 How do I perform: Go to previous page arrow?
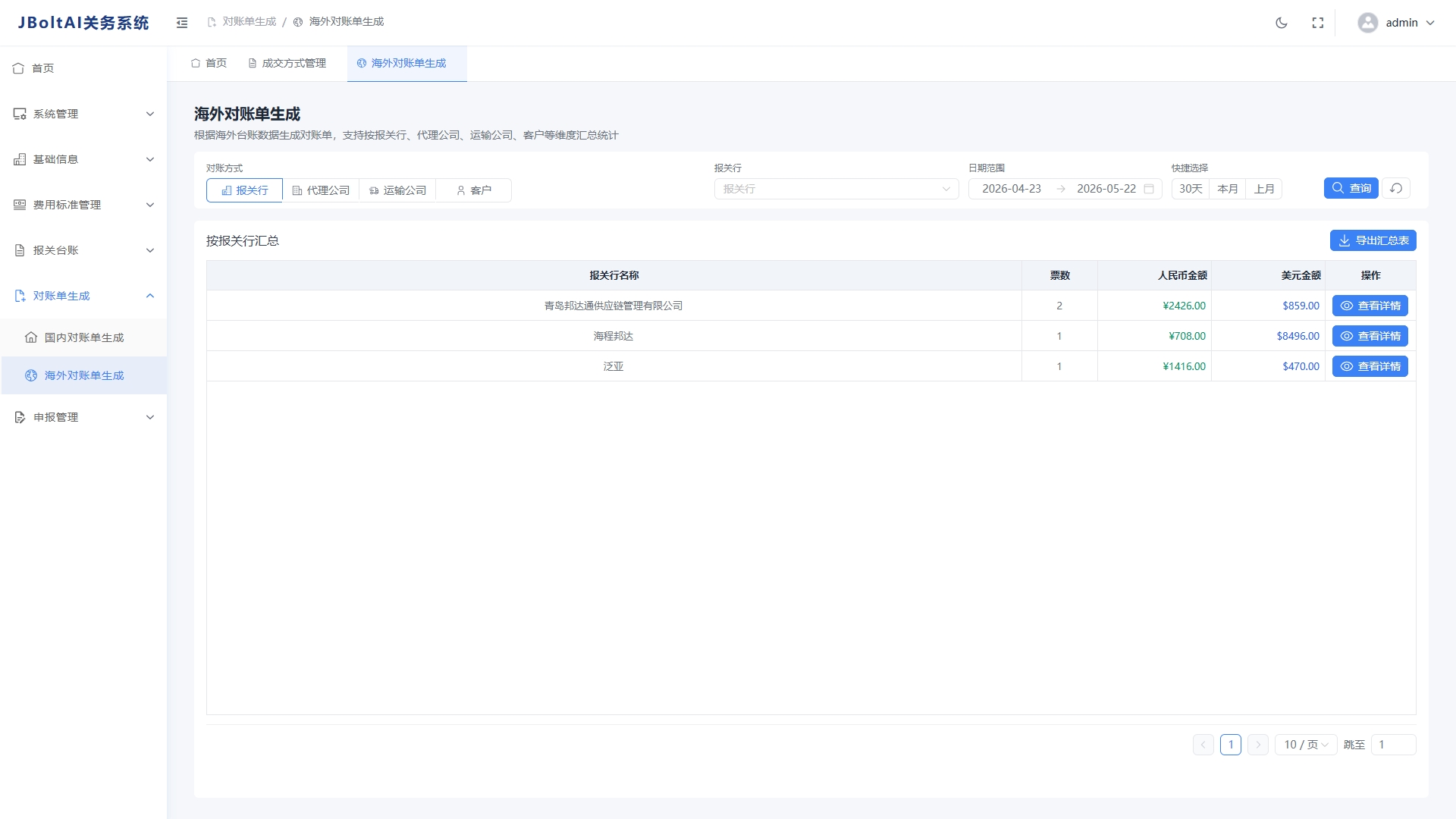(1203, 745)
